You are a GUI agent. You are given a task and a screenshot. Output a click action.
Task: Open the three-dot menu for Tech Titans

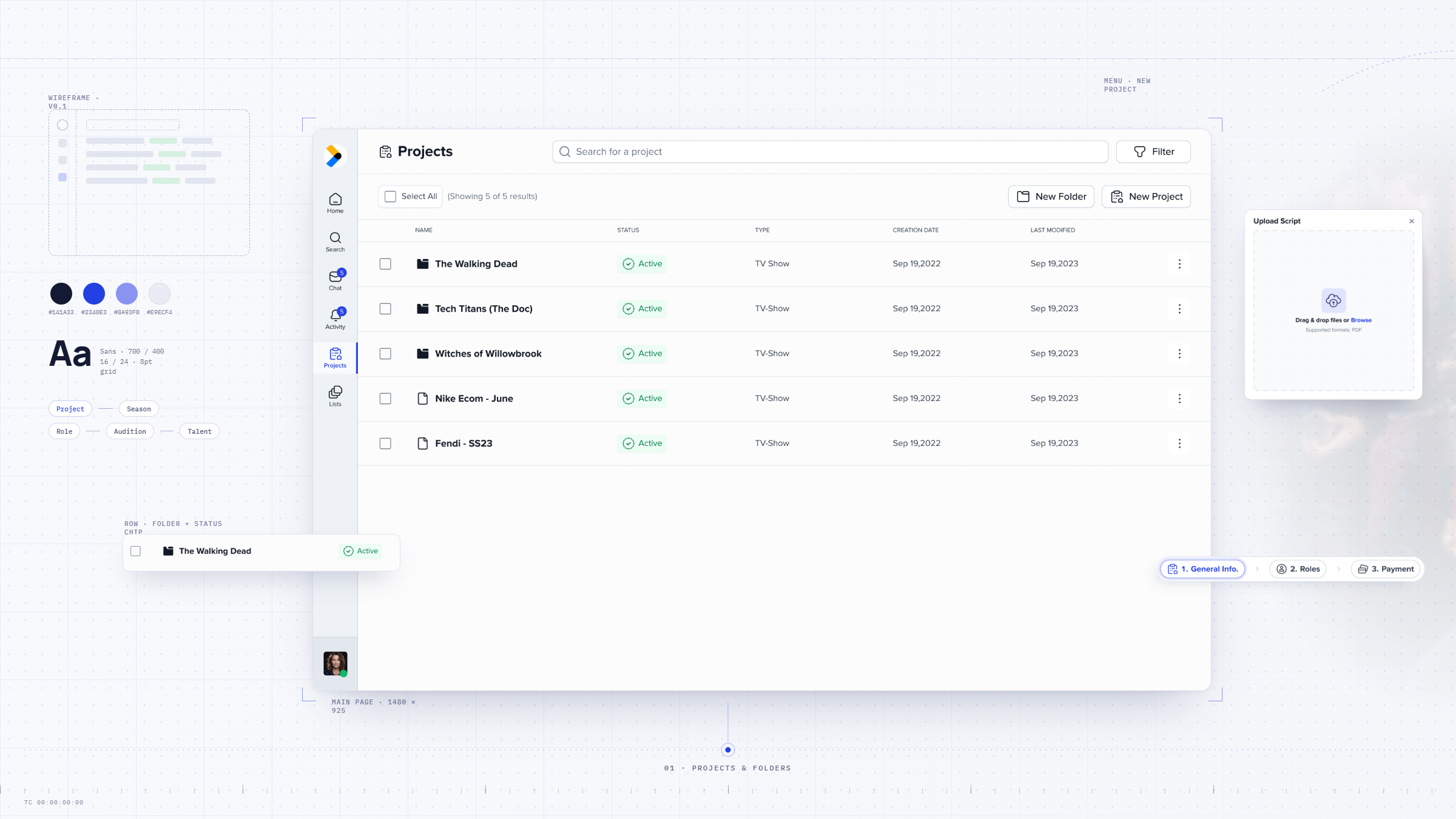1179,309
